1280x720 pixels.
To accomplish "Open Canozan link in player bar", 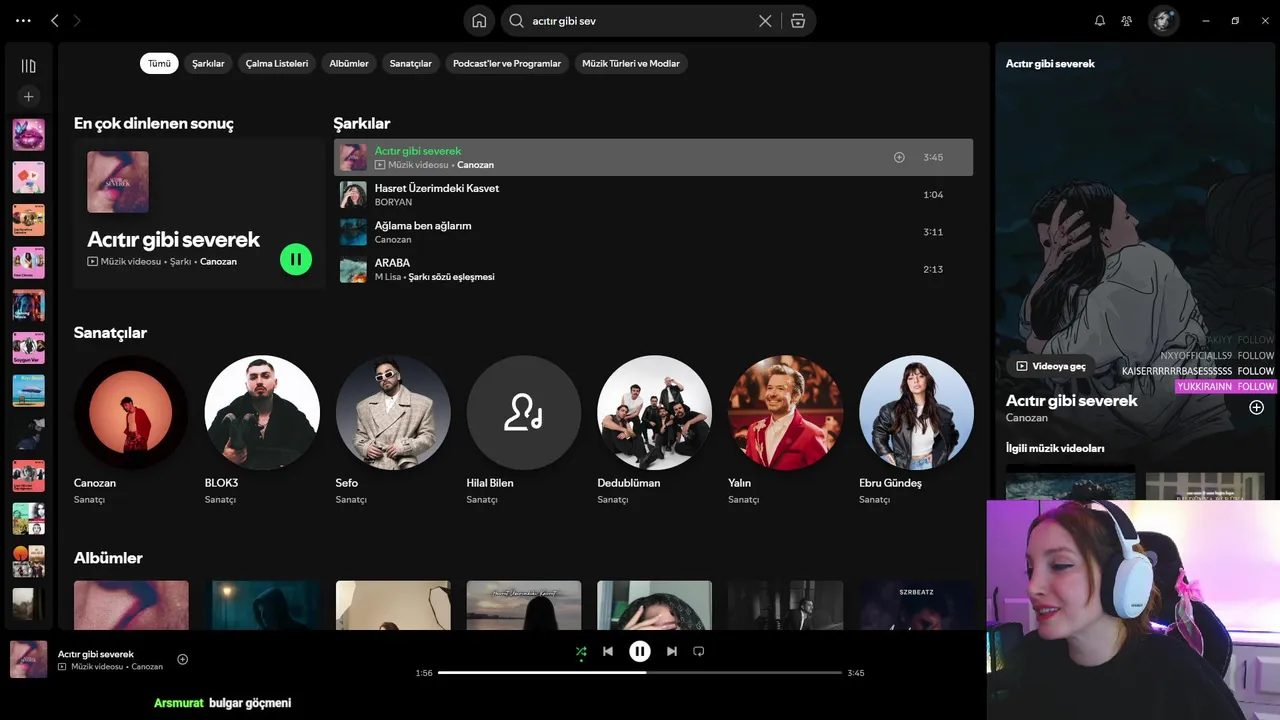I will 147,667.
